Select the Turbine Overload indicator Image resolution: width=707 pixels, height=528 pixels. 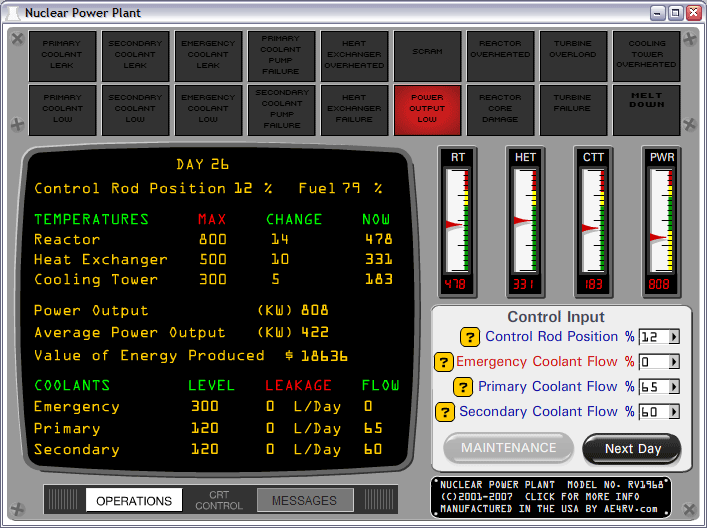tap(574, 56)
